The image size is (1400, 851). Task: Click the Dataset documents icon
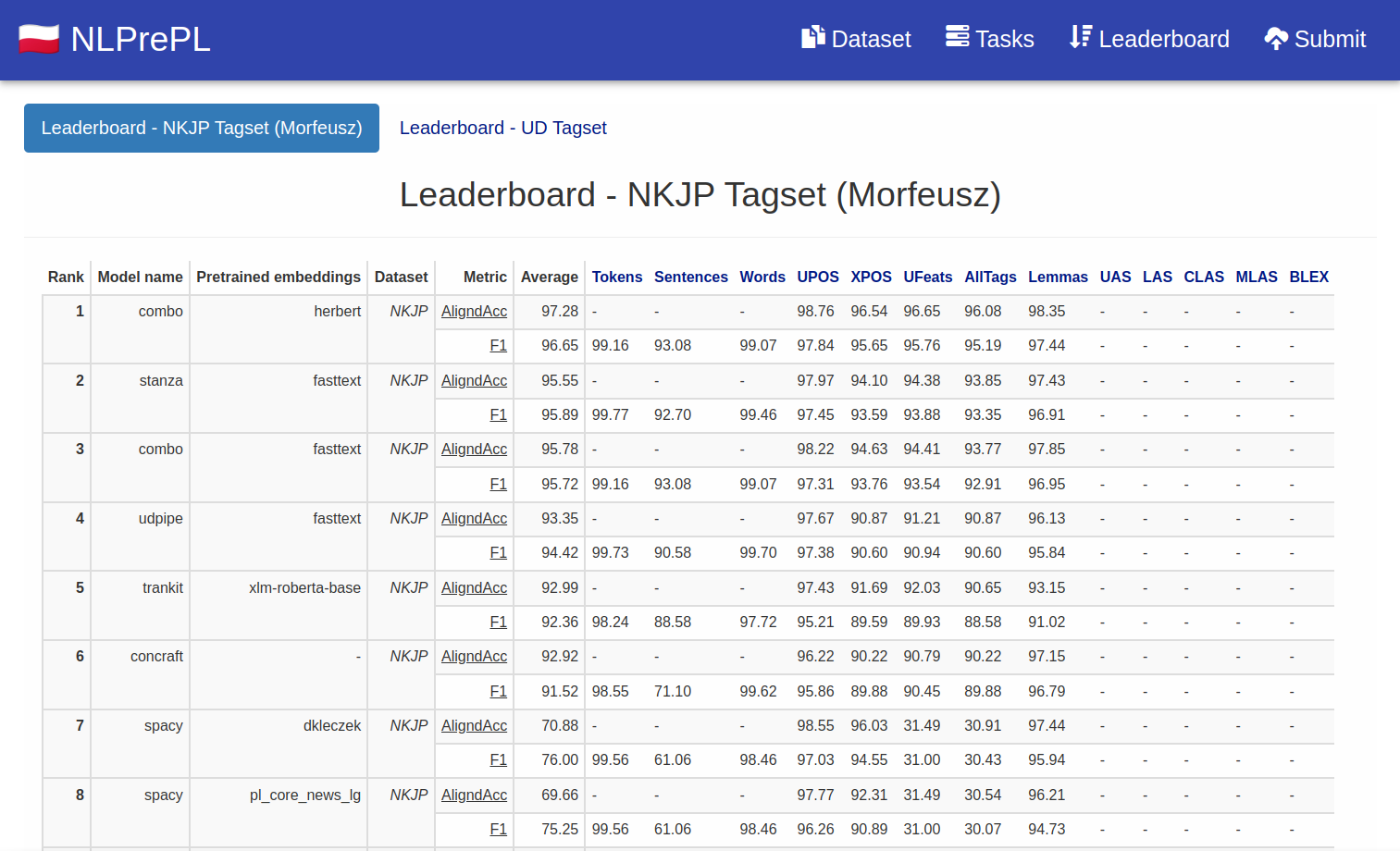pyautogui.click(x=812, y=37)
